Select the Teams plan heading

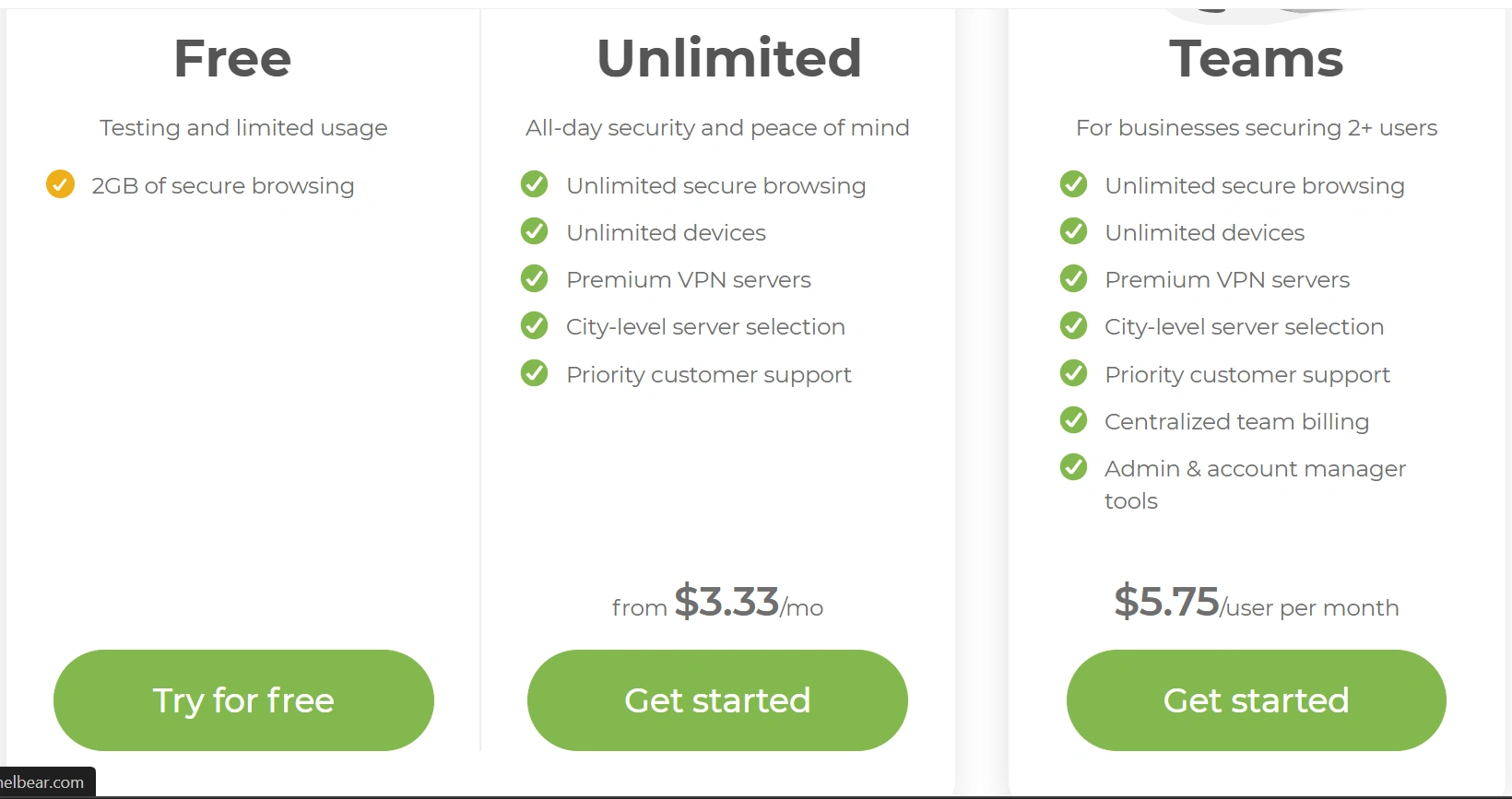1256,58
